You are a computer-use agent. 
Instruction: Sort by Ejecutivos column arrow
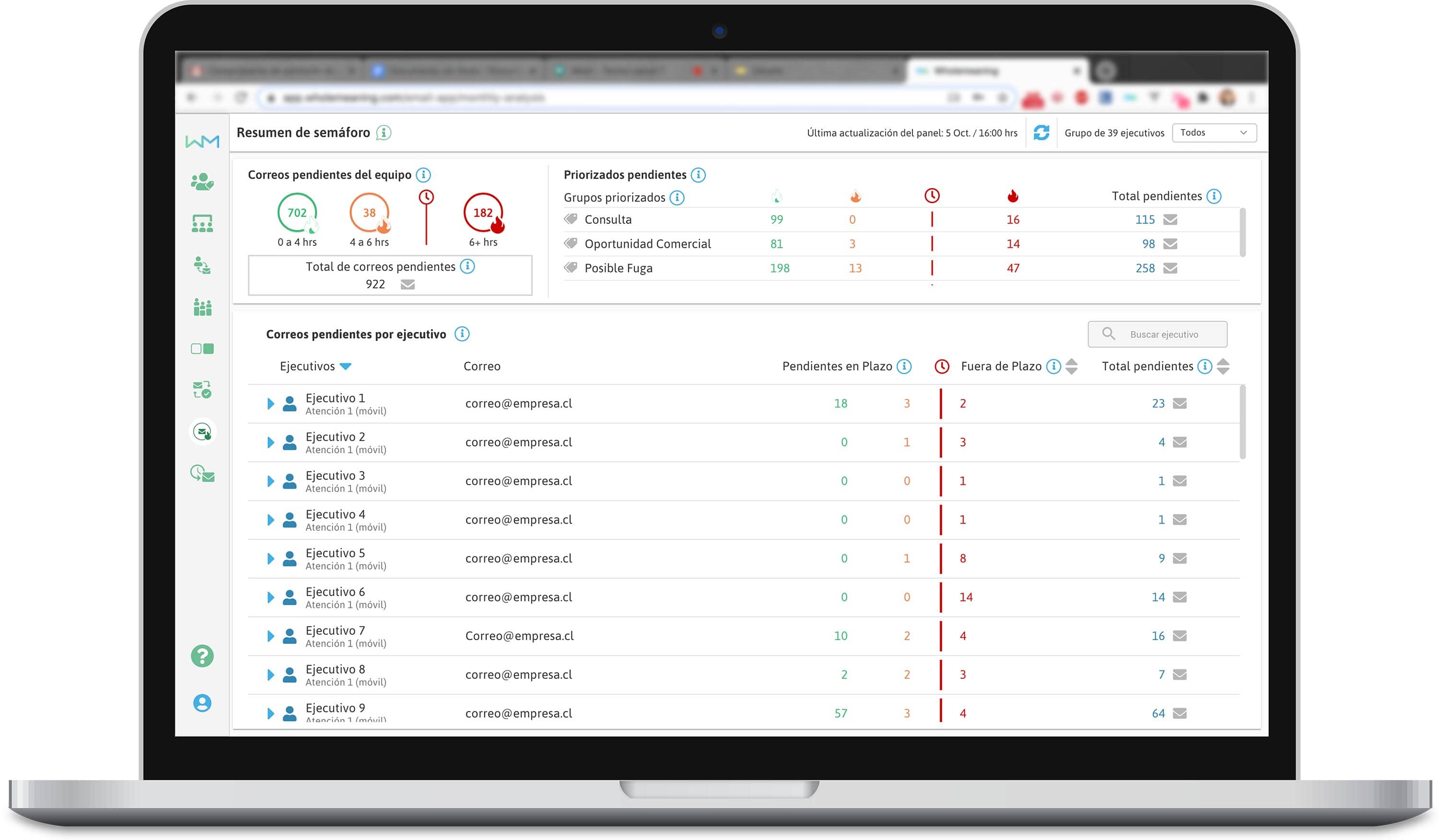coord(345,366)
